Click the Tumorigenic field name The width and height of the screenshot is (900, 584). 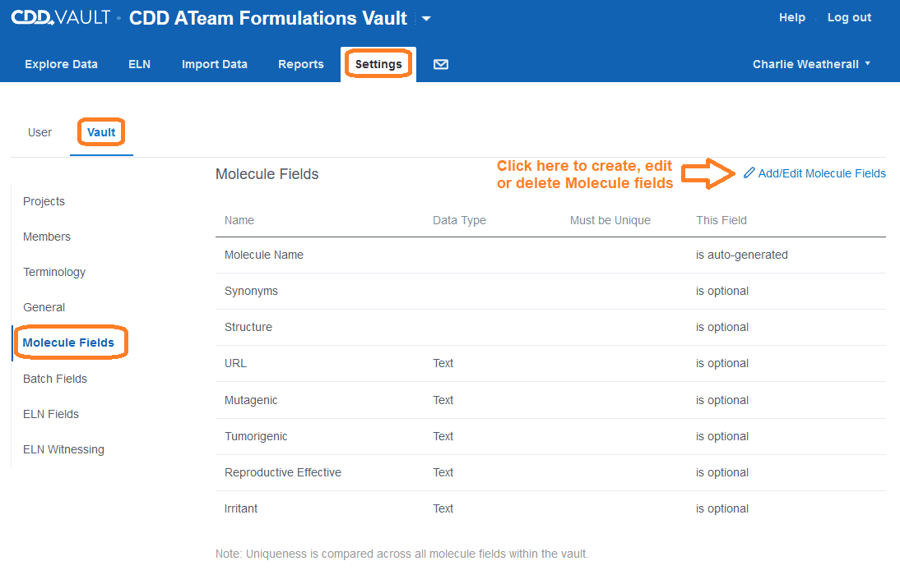pyautogui.click(x=256, y=436)
